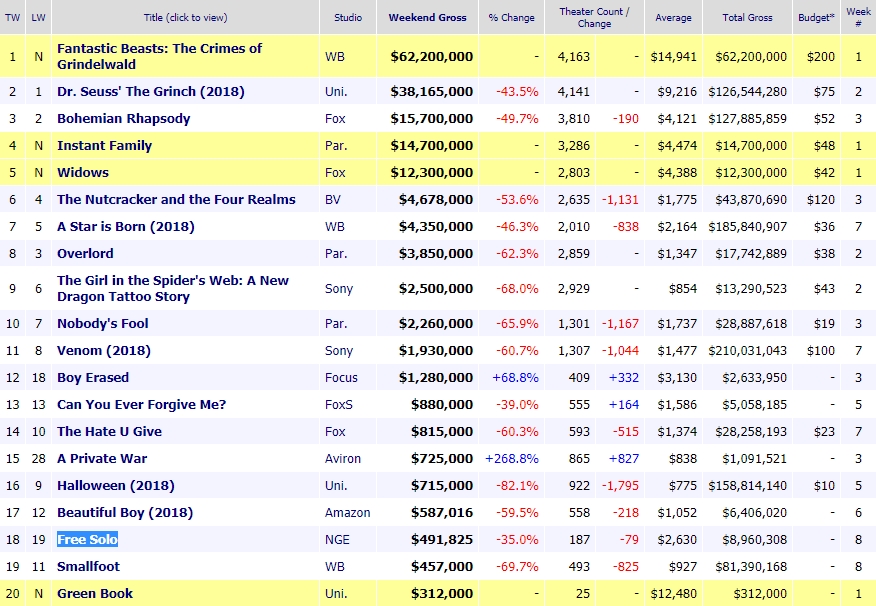876x606 pixels.
Task: Click the highlighted Free Solo link
Action: tap(87, 540)
